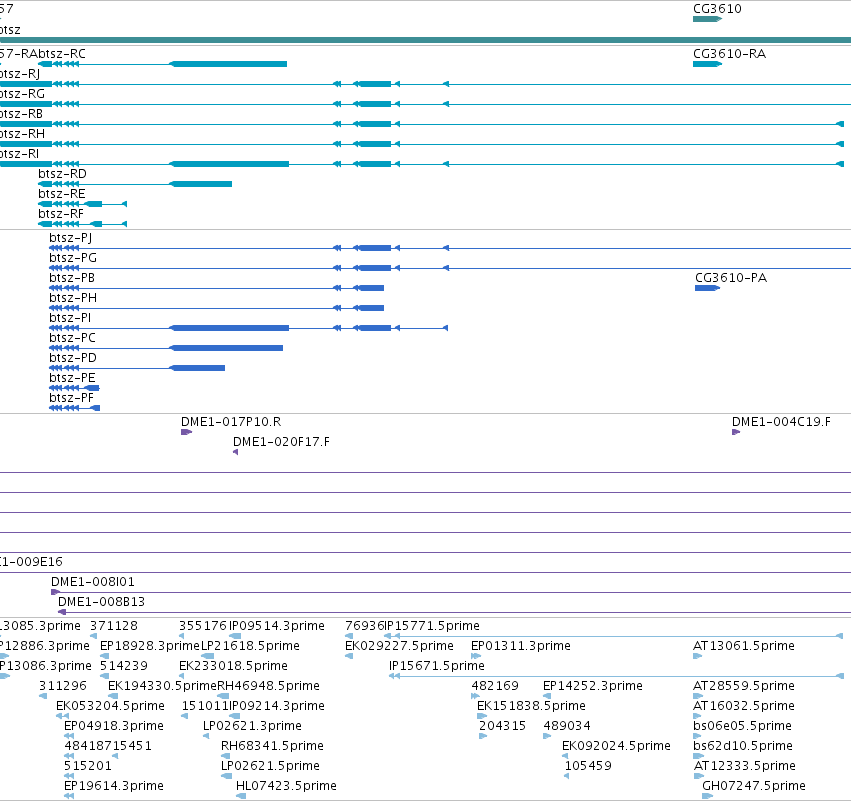
Task: Select EST AT28559.5prime
Action: (744, 686)
